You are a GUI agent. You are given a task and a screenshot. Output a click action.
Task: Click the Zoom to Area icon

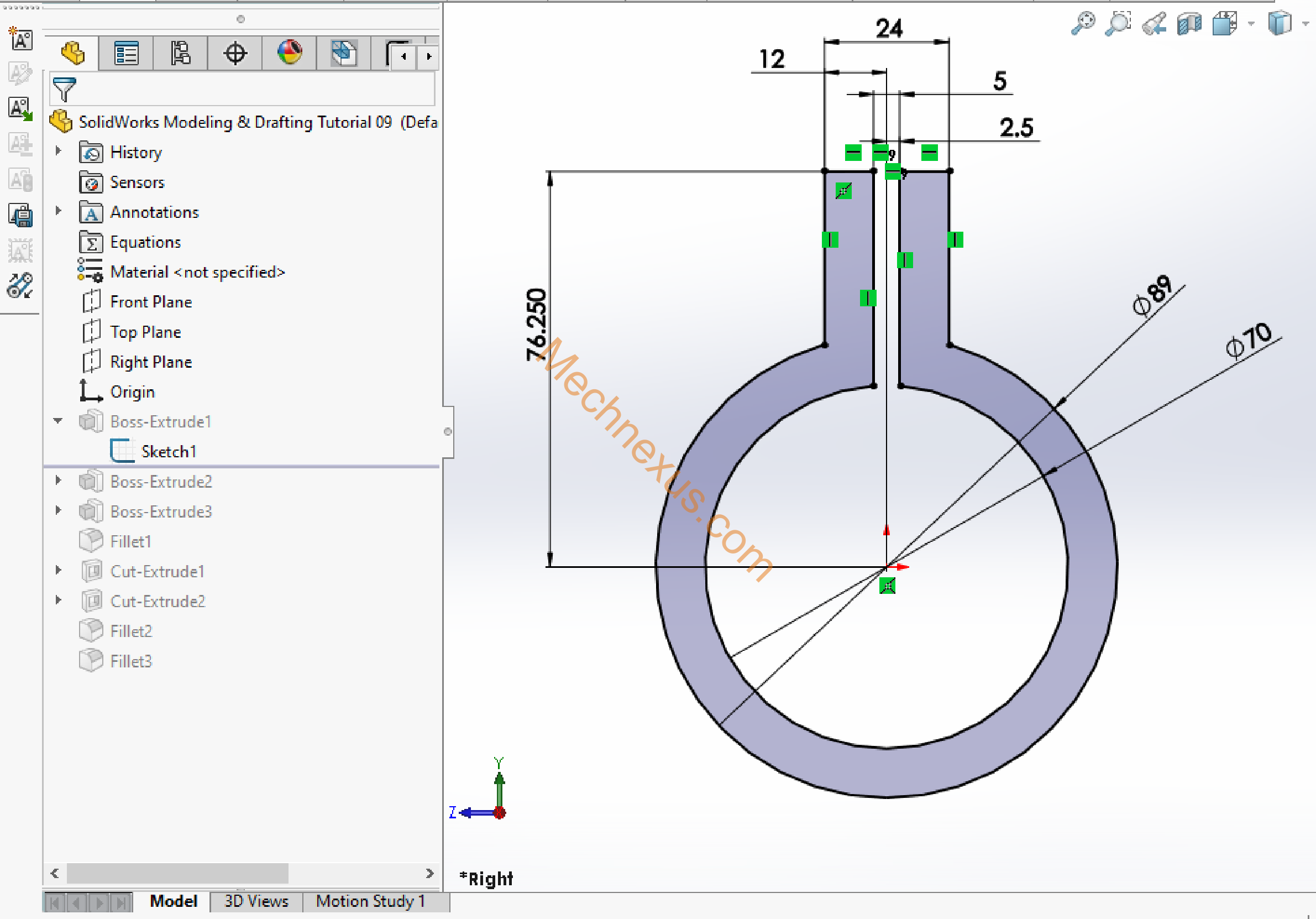click(x=1118, y=24)
